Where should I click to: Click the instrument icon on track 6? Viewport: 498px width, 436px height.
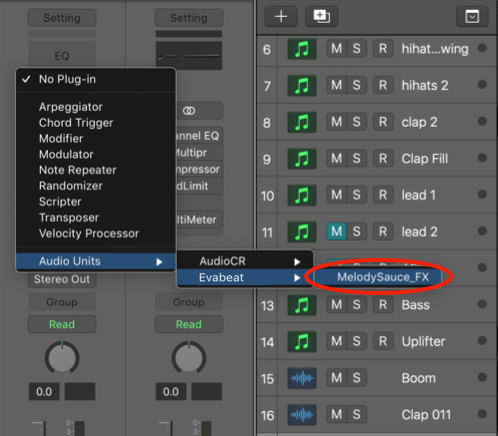(x=302, y=49)
